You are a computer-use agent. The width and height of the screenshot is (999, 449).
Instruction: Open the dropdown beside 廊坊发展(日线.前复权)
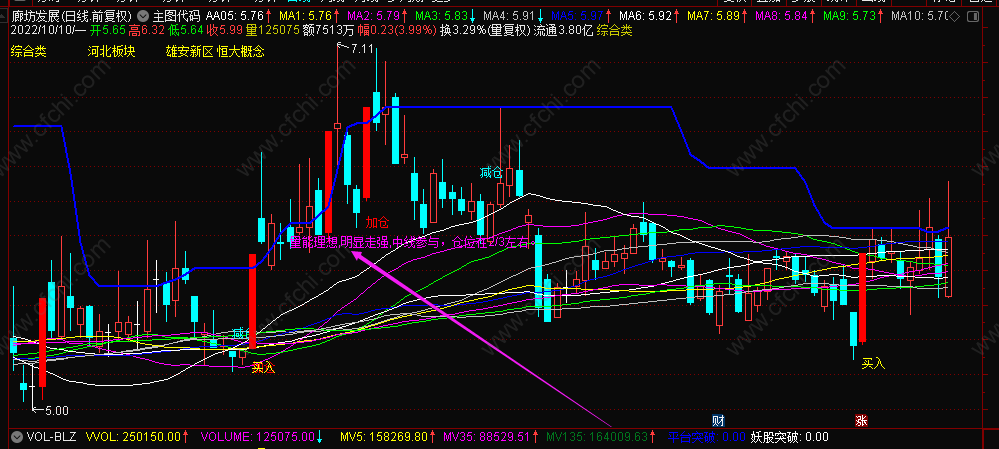(144, 15)
